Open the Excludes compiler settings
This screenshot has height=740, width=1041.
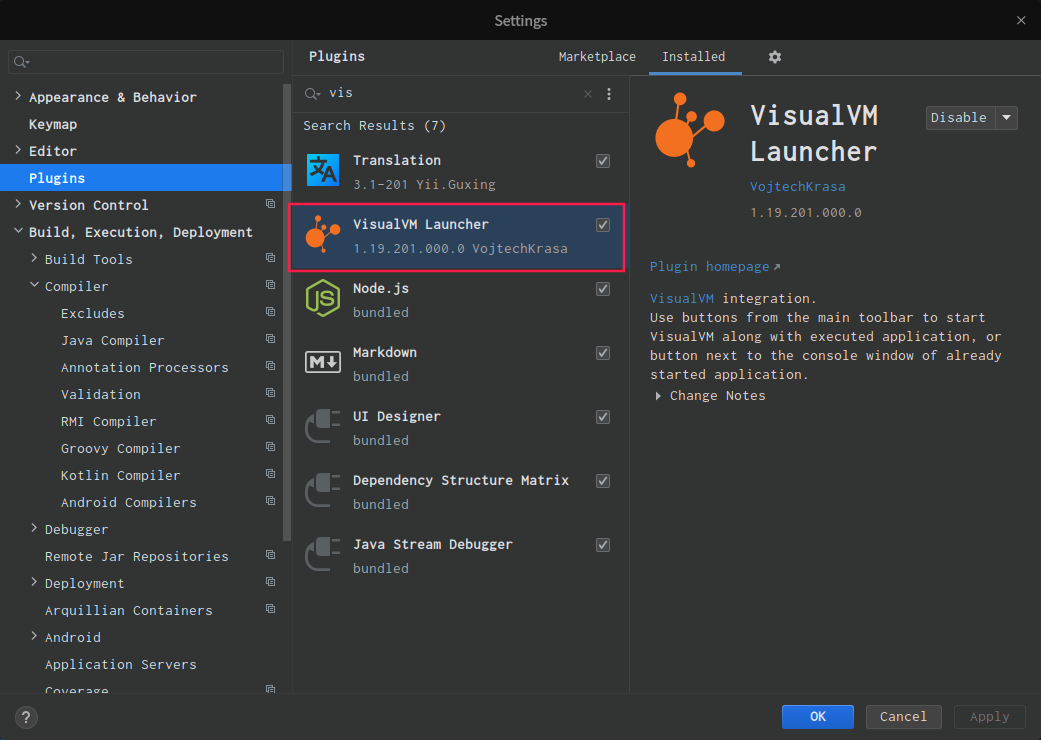click(x=92, y=313)
